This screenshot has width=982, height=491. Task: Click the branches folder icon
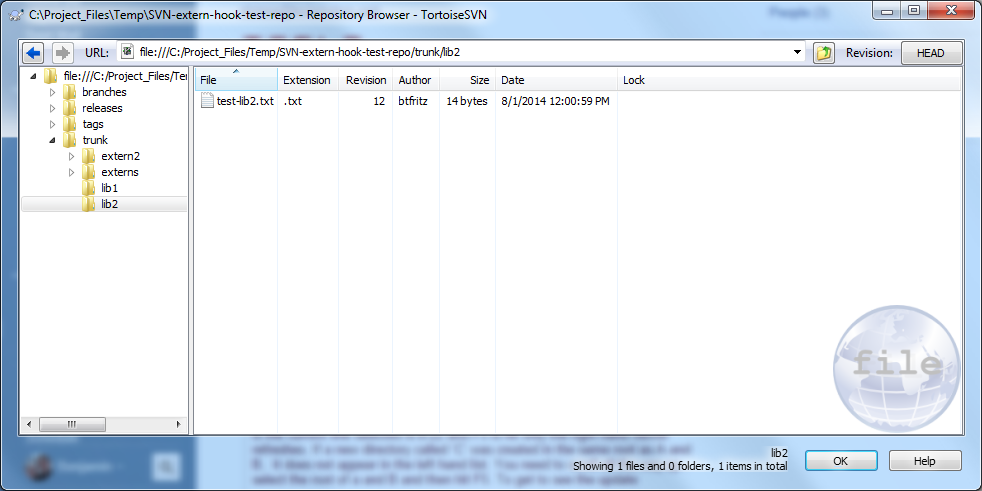[70, 92]
